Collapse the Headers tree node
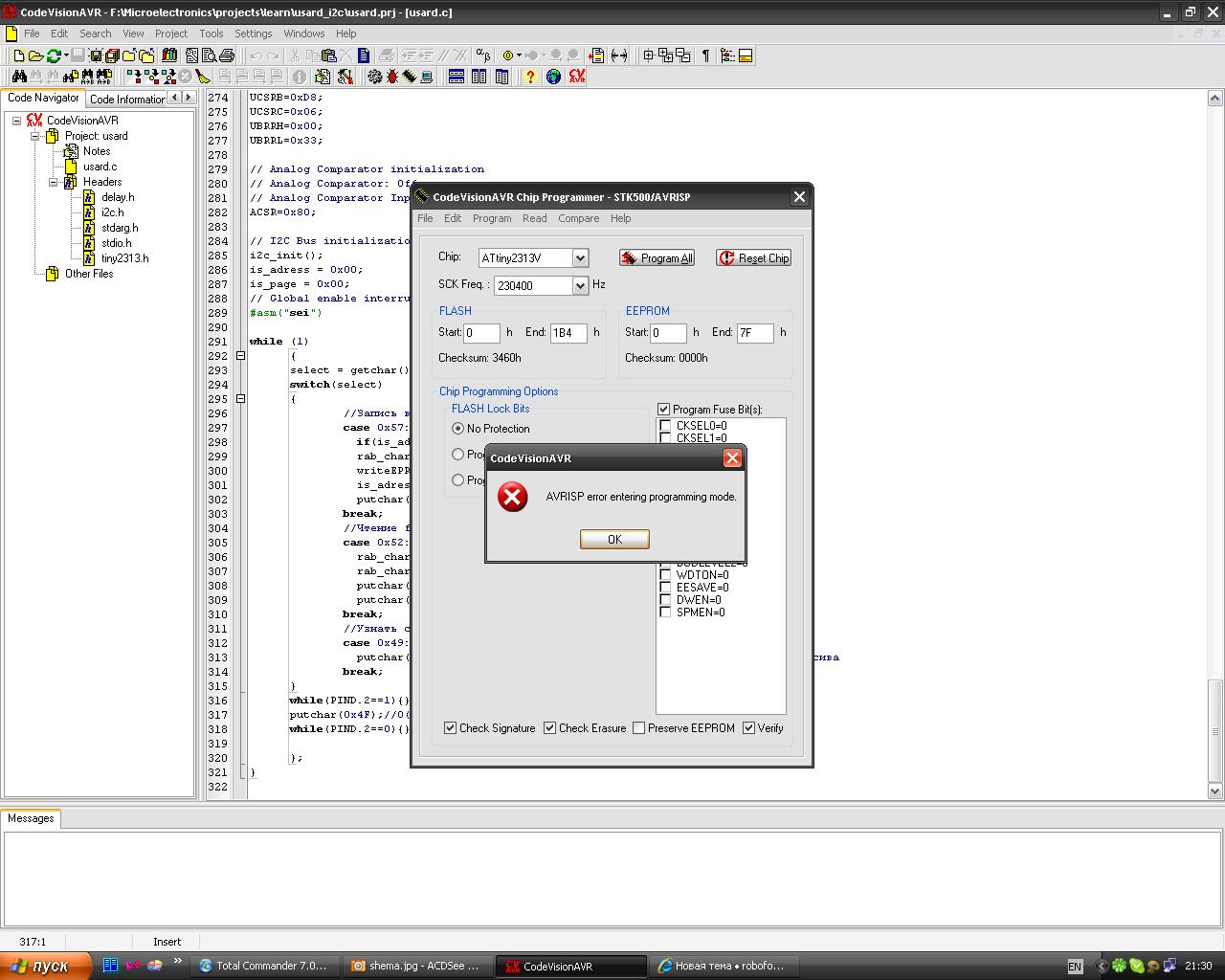This screenshot has width=1225, height=980. pos(54,182)
